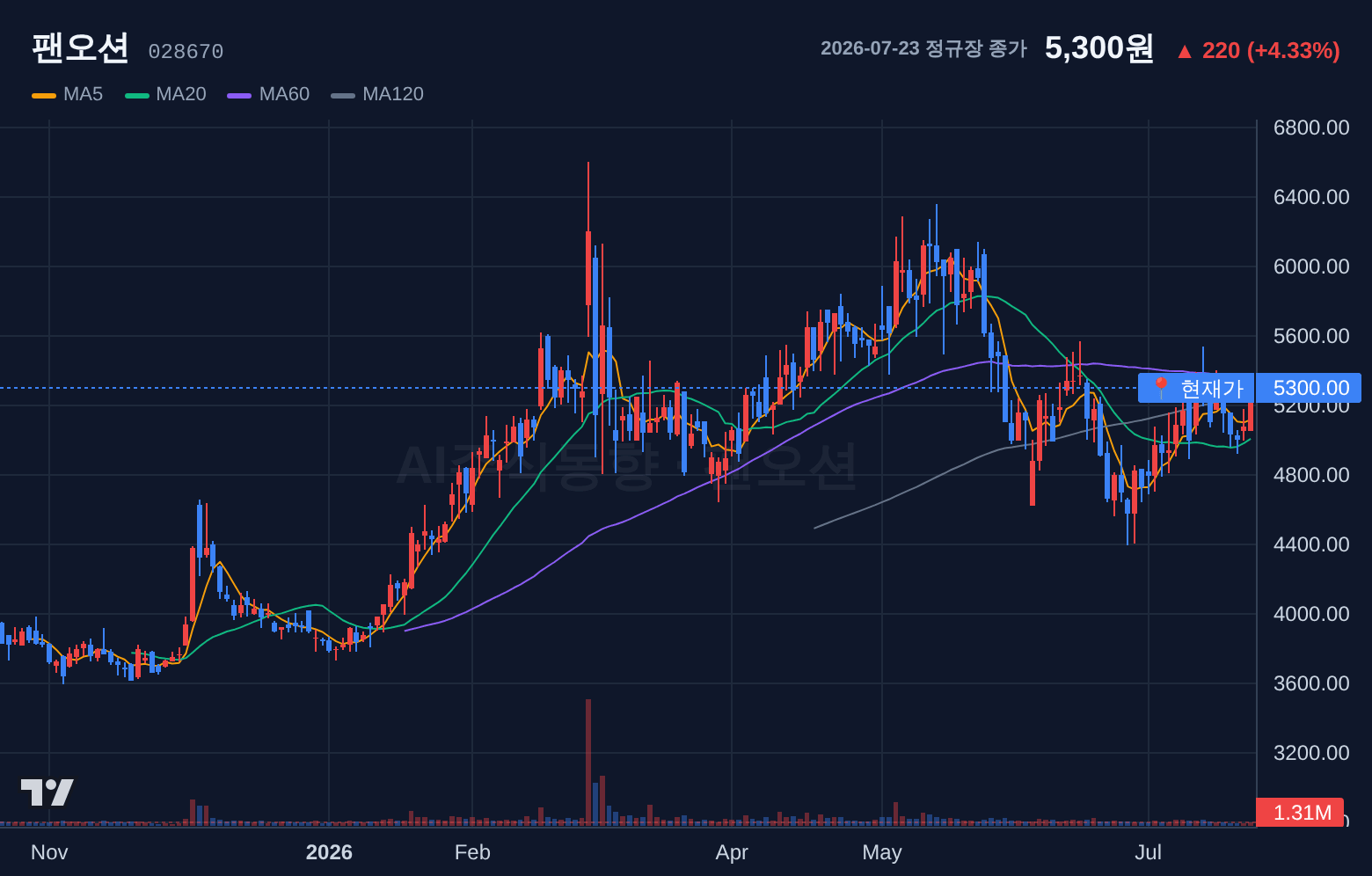Toggle the MA5 orange legend line
The height and width of the screenshot is (876, 1372).
[x=44, y=95]
